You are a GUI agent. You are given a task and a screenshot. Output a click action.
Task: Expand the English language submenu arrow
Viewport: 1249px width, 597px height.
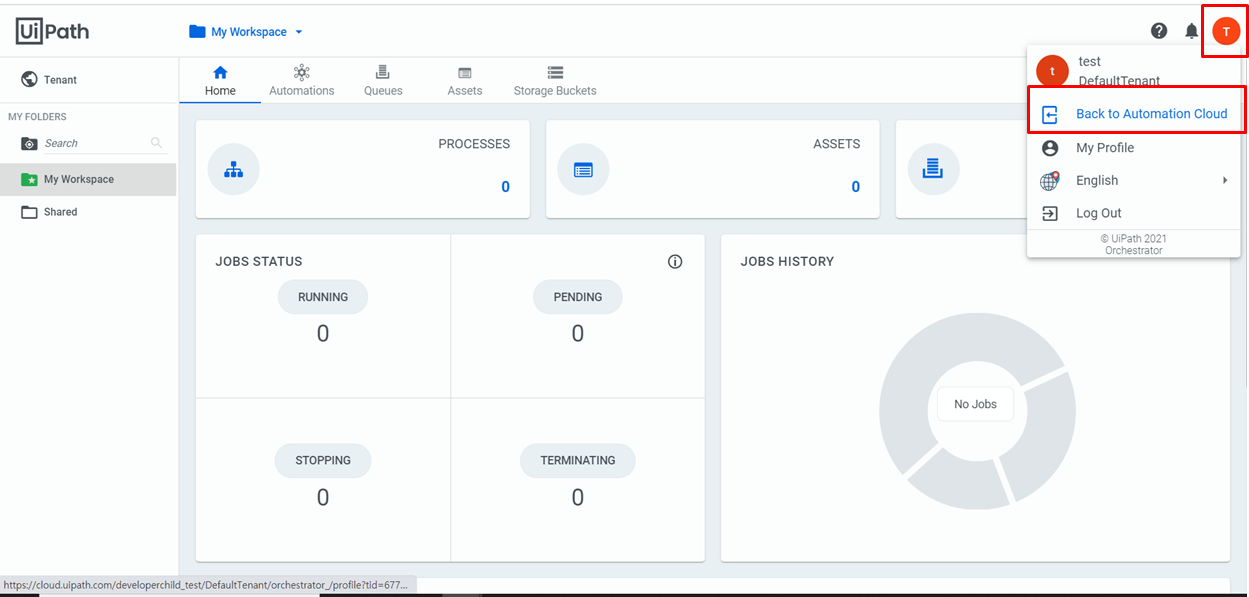pyautogui.click(x=1225, y=180)
